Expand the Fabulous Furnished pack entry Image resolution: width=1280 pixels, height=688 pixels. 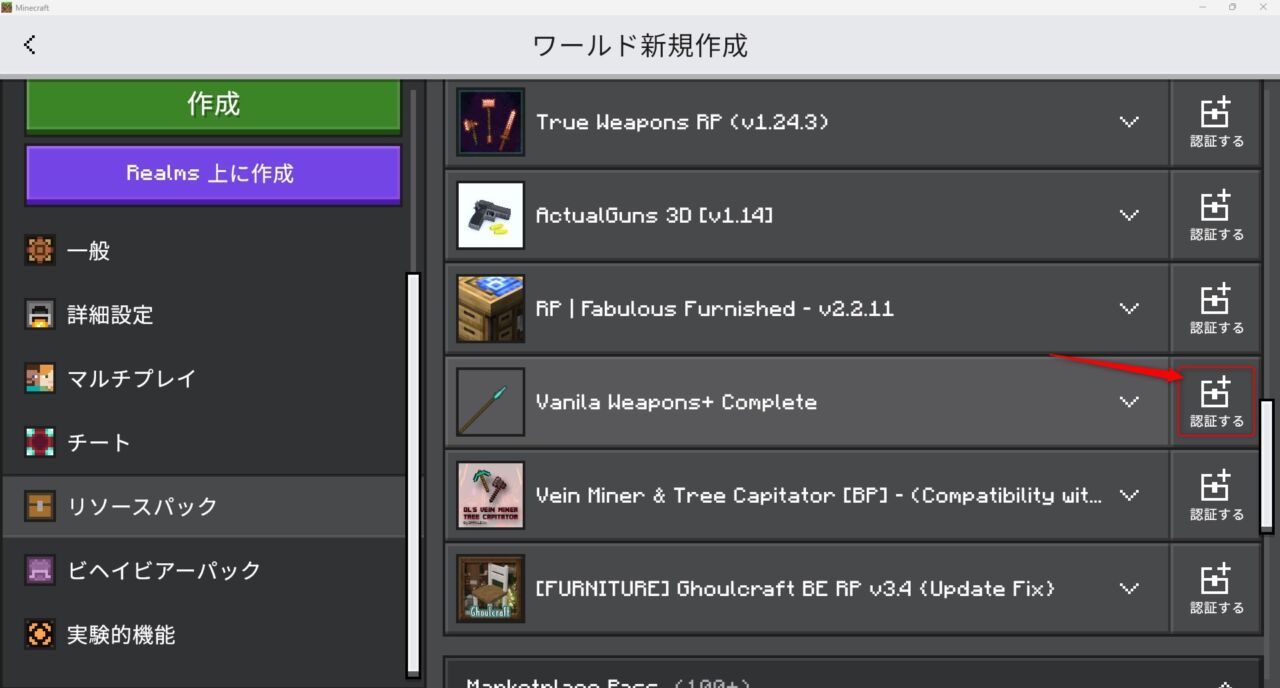point(1129,308)
